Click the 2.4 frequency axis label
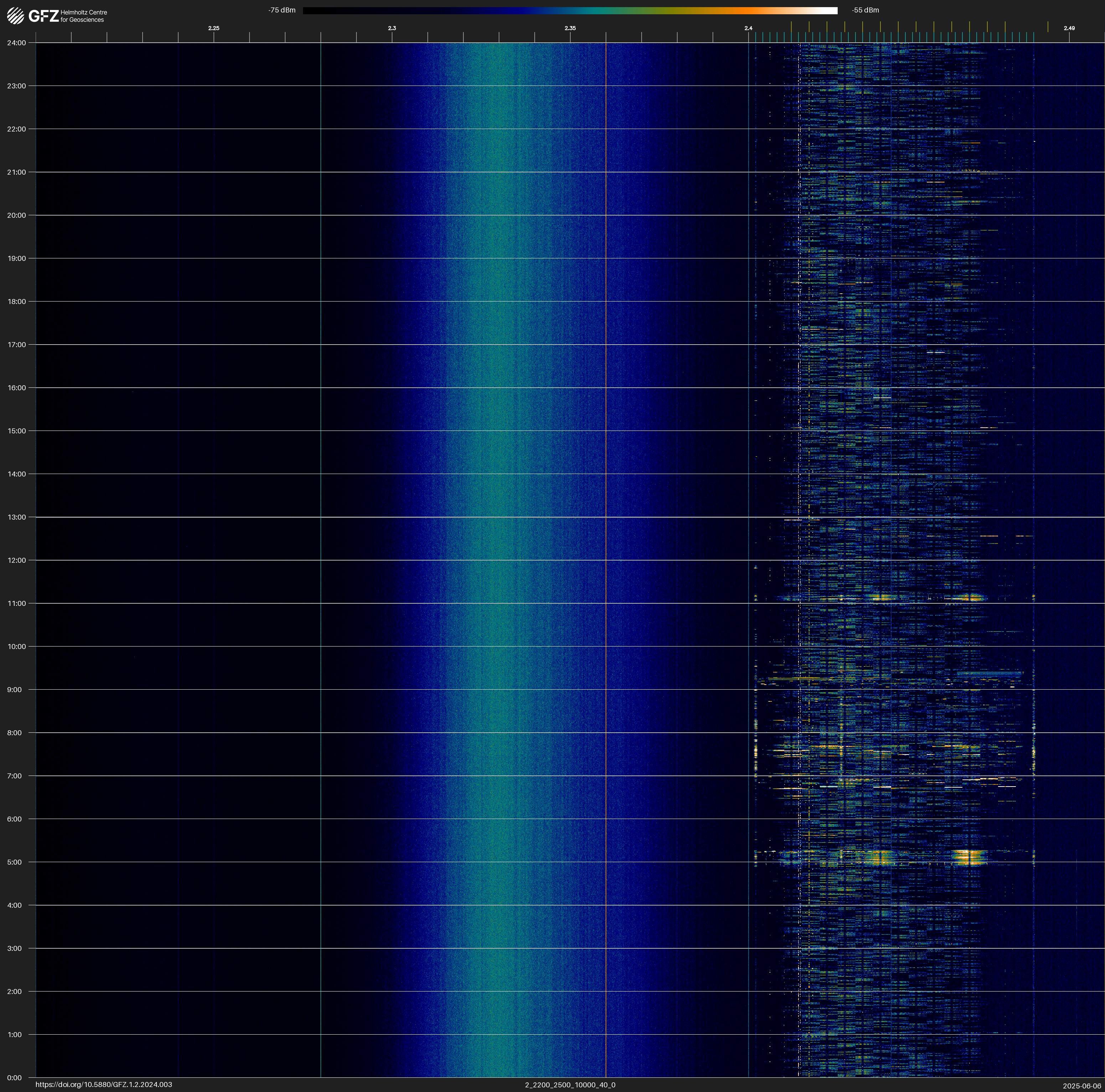The image size is (1105, 1092). point(748,28)
